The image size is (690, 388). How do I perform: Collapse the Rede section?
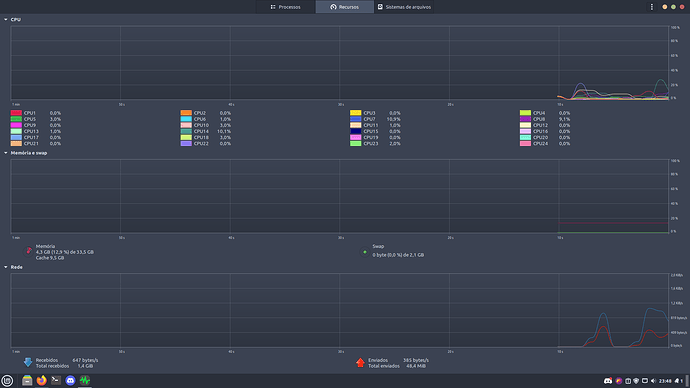pyautogui.click(x=6, y=267)
